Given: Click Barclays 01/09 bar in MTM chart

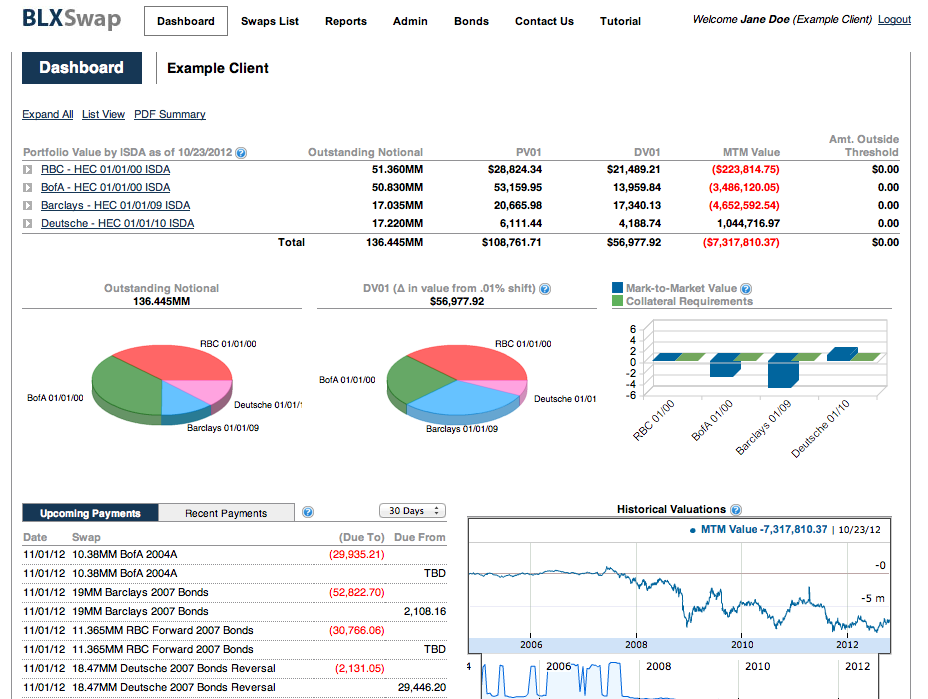Looking at the screenshot, I should click(783, 373).
